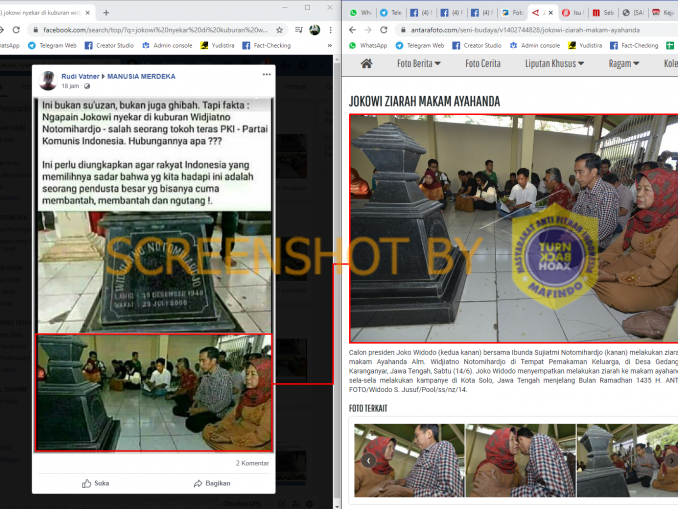Open WhatsApp bookmark in right browser
The height and width of the screenshot is (509, 678).
370,45
